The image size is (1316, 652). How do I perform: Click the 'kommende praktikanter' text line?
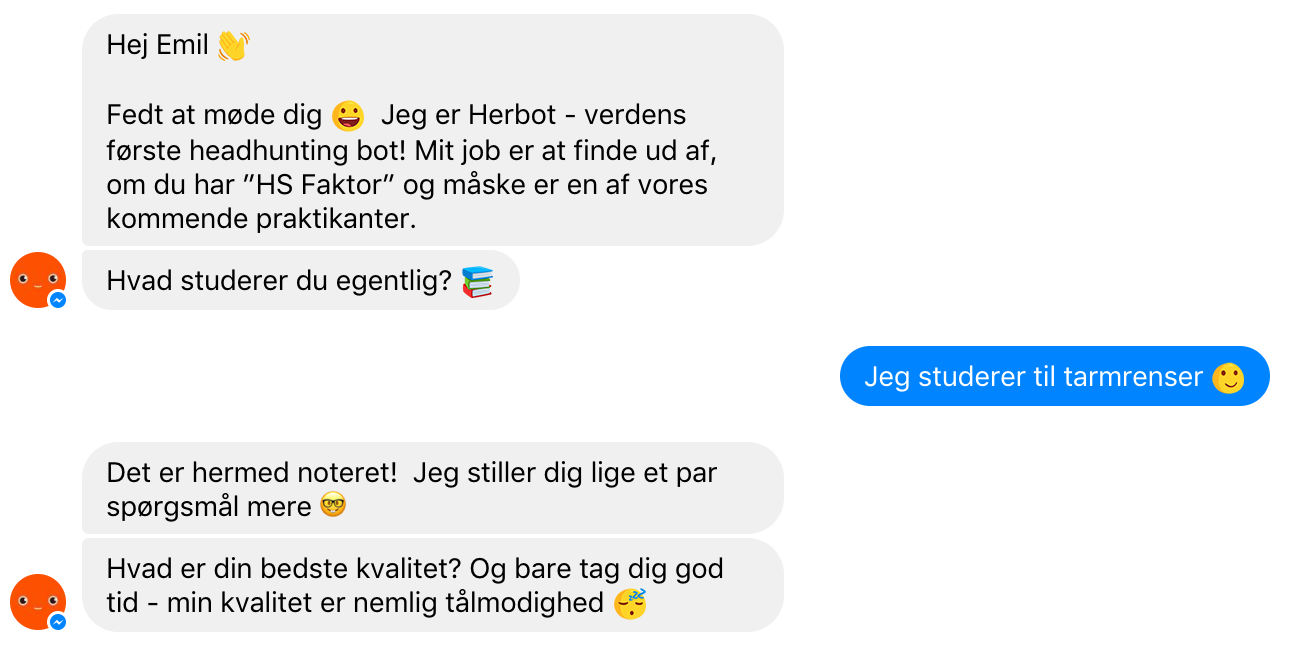[261, 220]
